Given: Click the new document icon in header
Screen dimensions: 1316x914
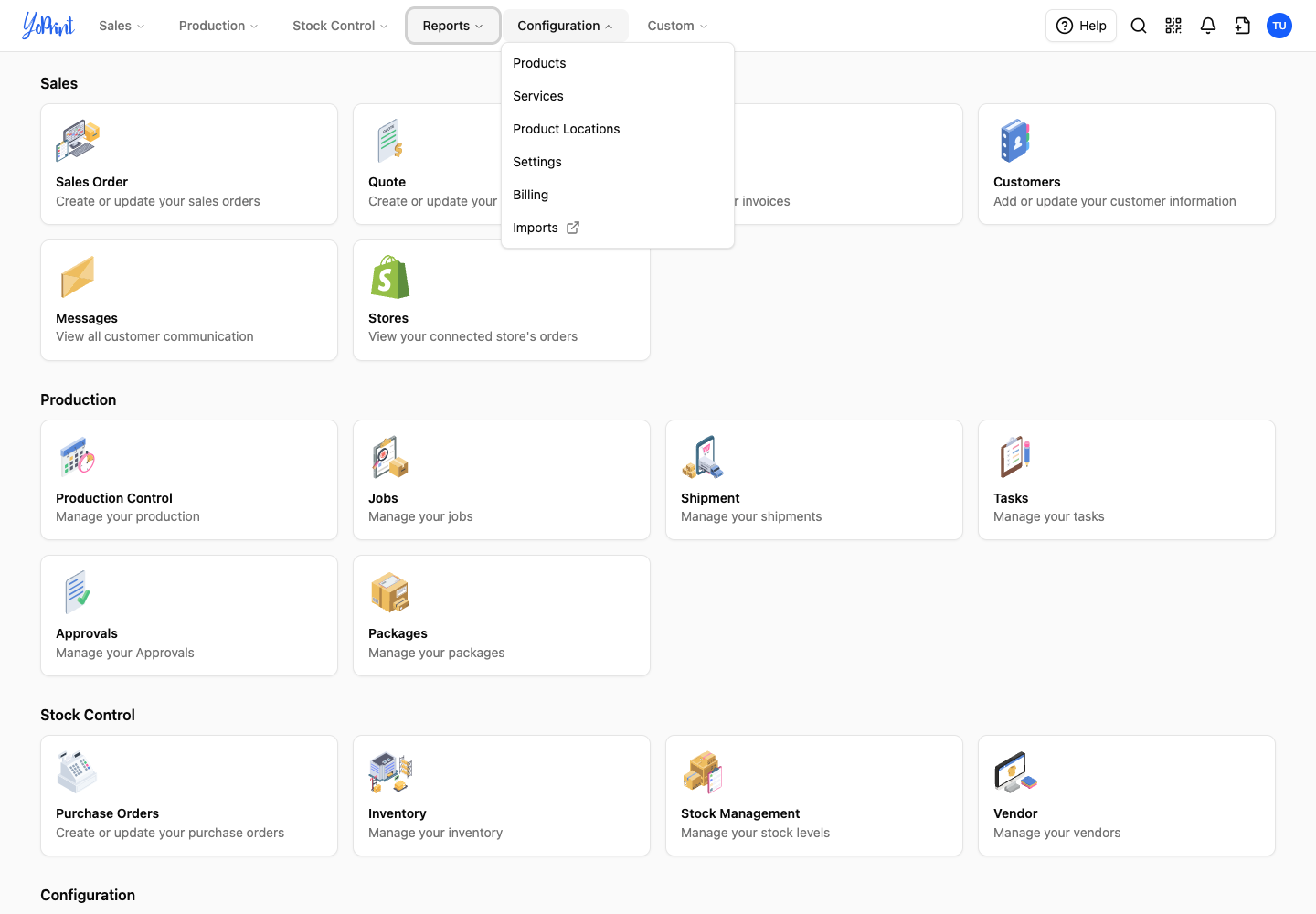Looking at the screenshot, I should tap(1243, 26).
